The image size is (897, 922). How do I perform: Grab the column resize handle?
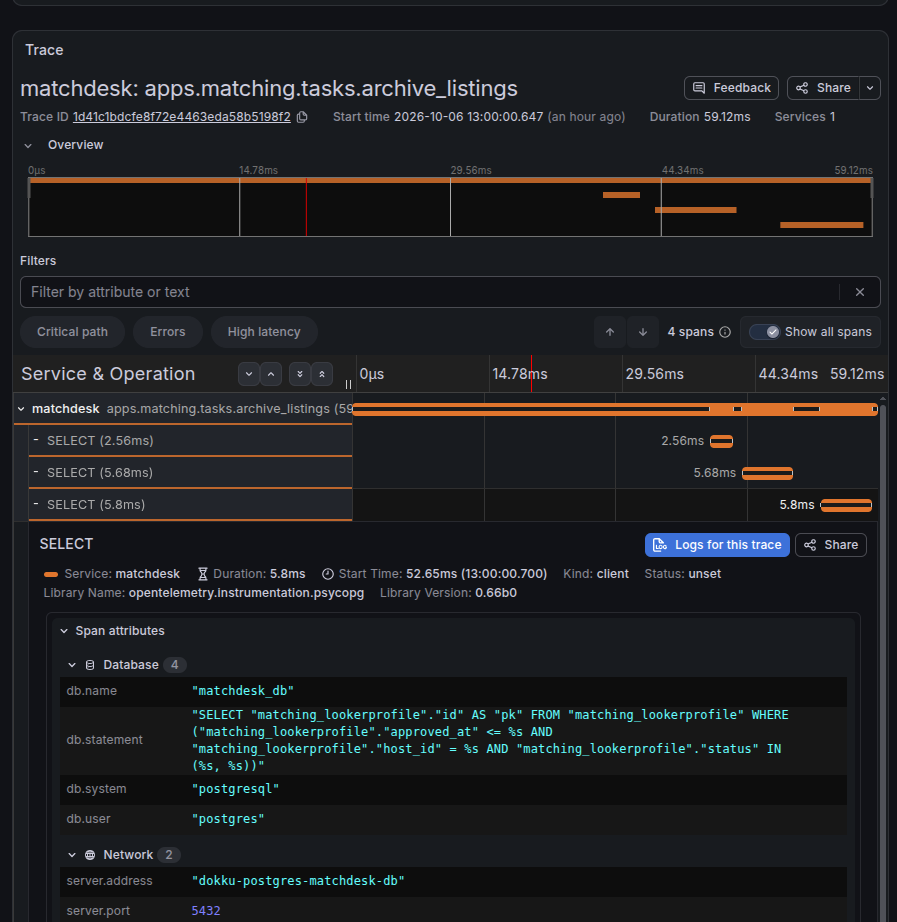coord(348,384)
